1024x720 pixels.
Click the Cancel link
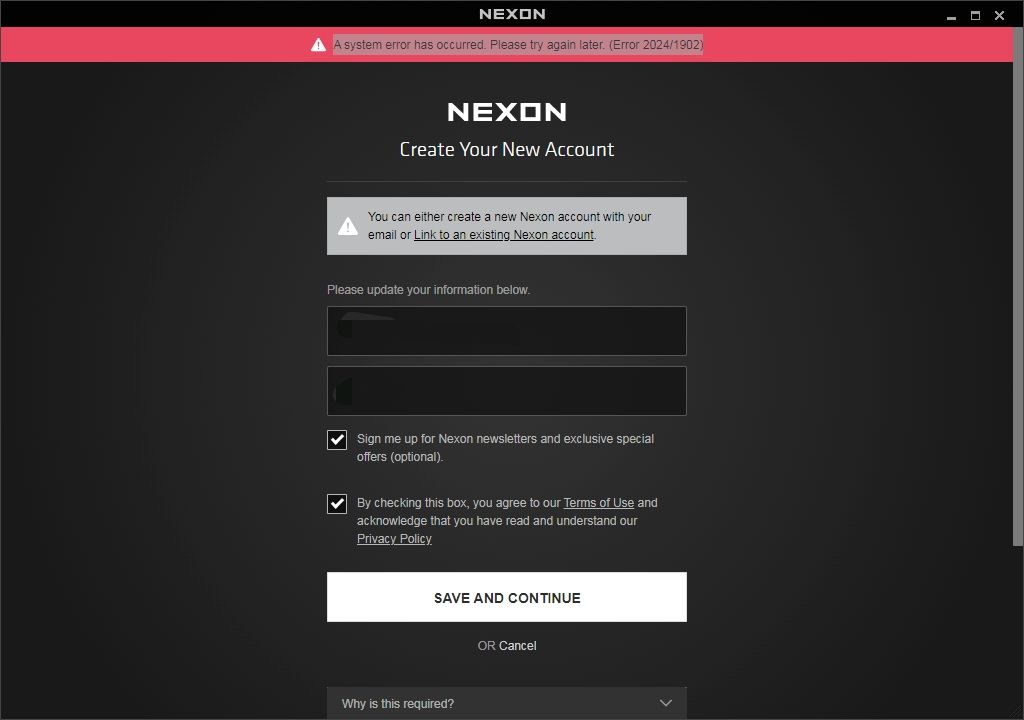click(x=518, y=646)
